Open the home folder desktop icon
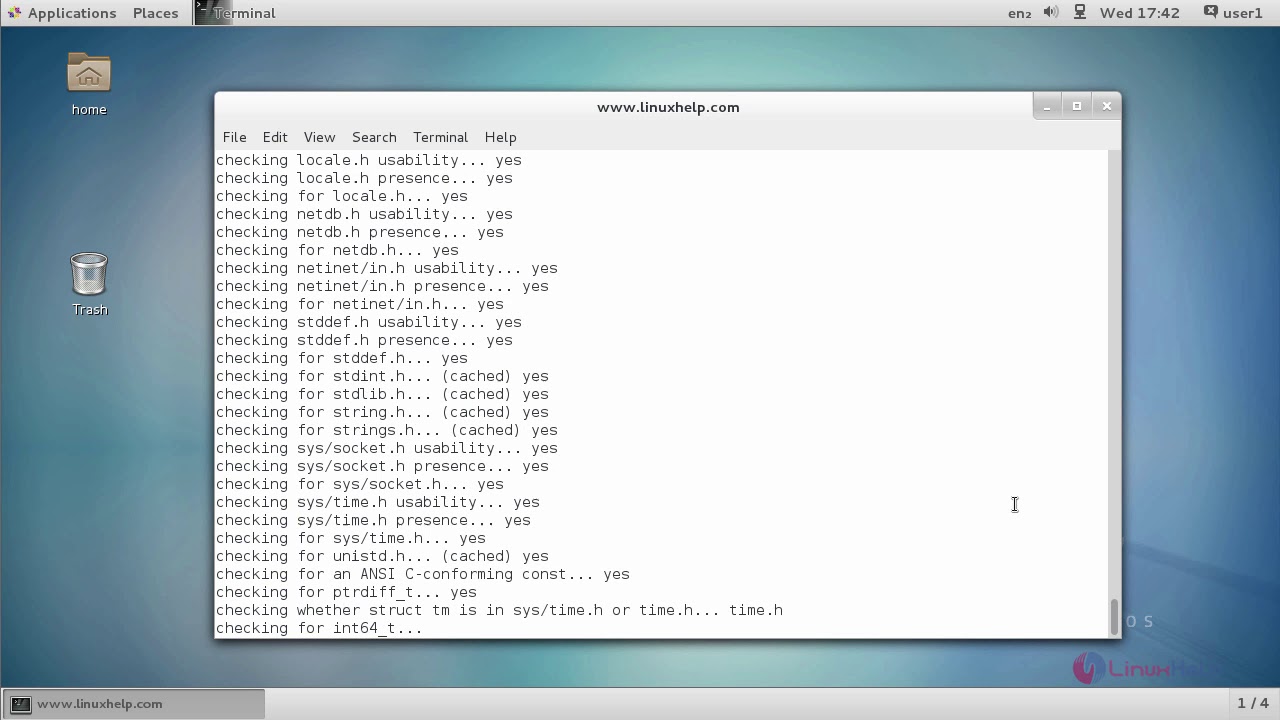This screenshot has height=720, width=1280. pos(89,84)
